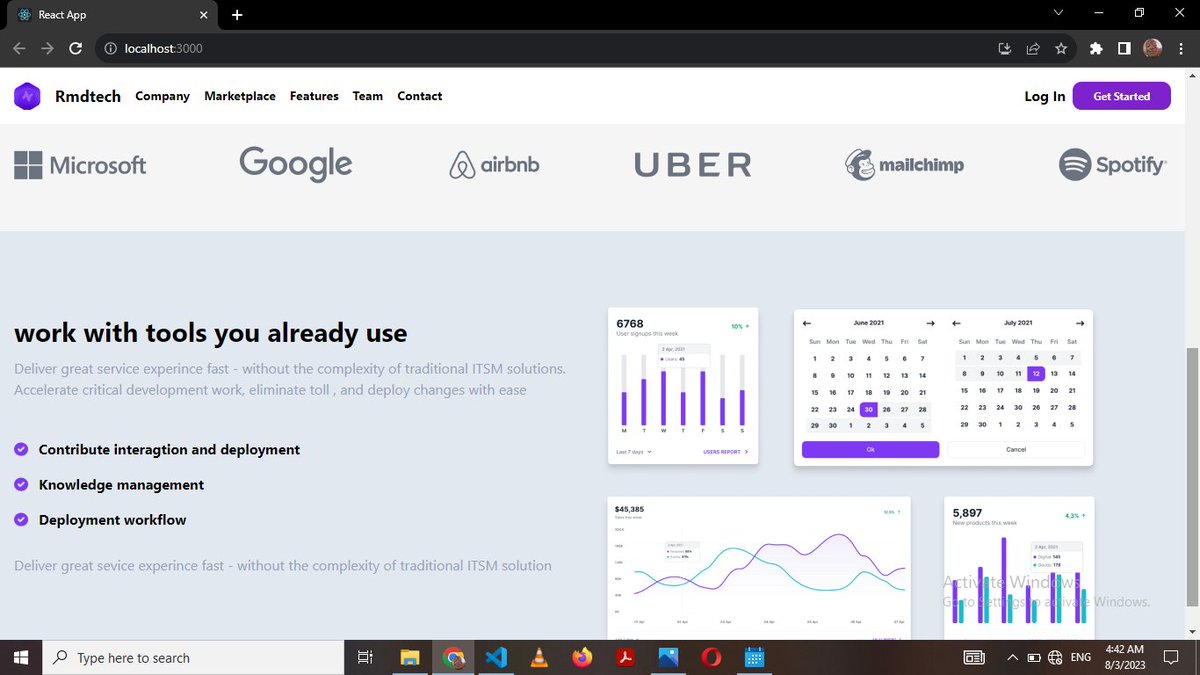This screenshot has height=675, width=1200.
Task: Click the Get Started button
Action: pyautogui.click(x=1121, y=96)
